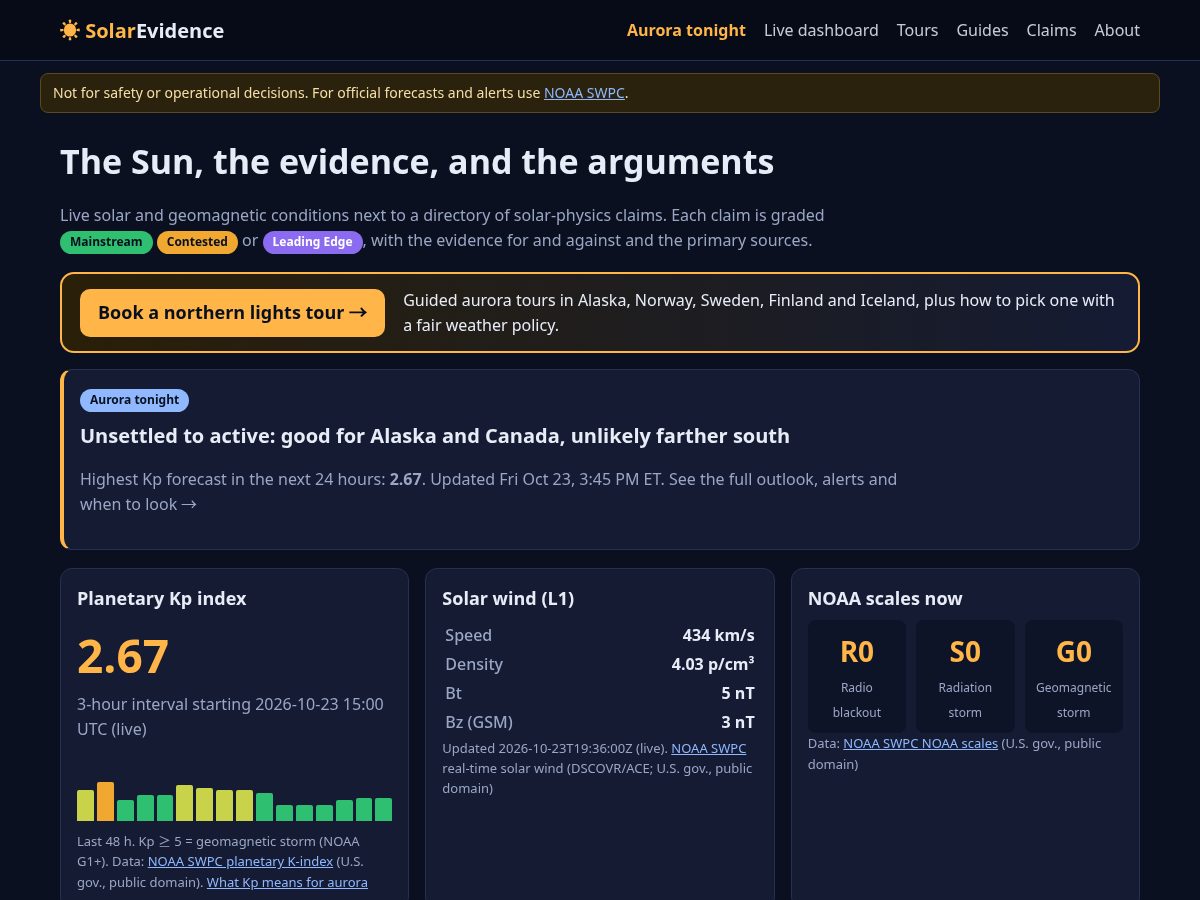The height and width of the screenshot is (900, 1200).
Task: Click the Contested grade badge
Action: pos(197,242)
